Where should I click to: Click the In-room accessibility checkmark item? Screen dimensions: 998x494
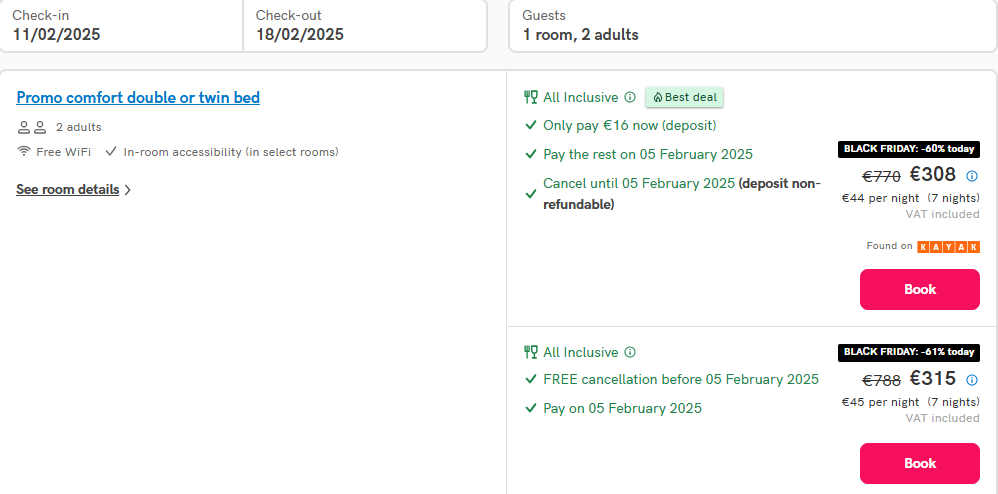(x=222, y=152)
